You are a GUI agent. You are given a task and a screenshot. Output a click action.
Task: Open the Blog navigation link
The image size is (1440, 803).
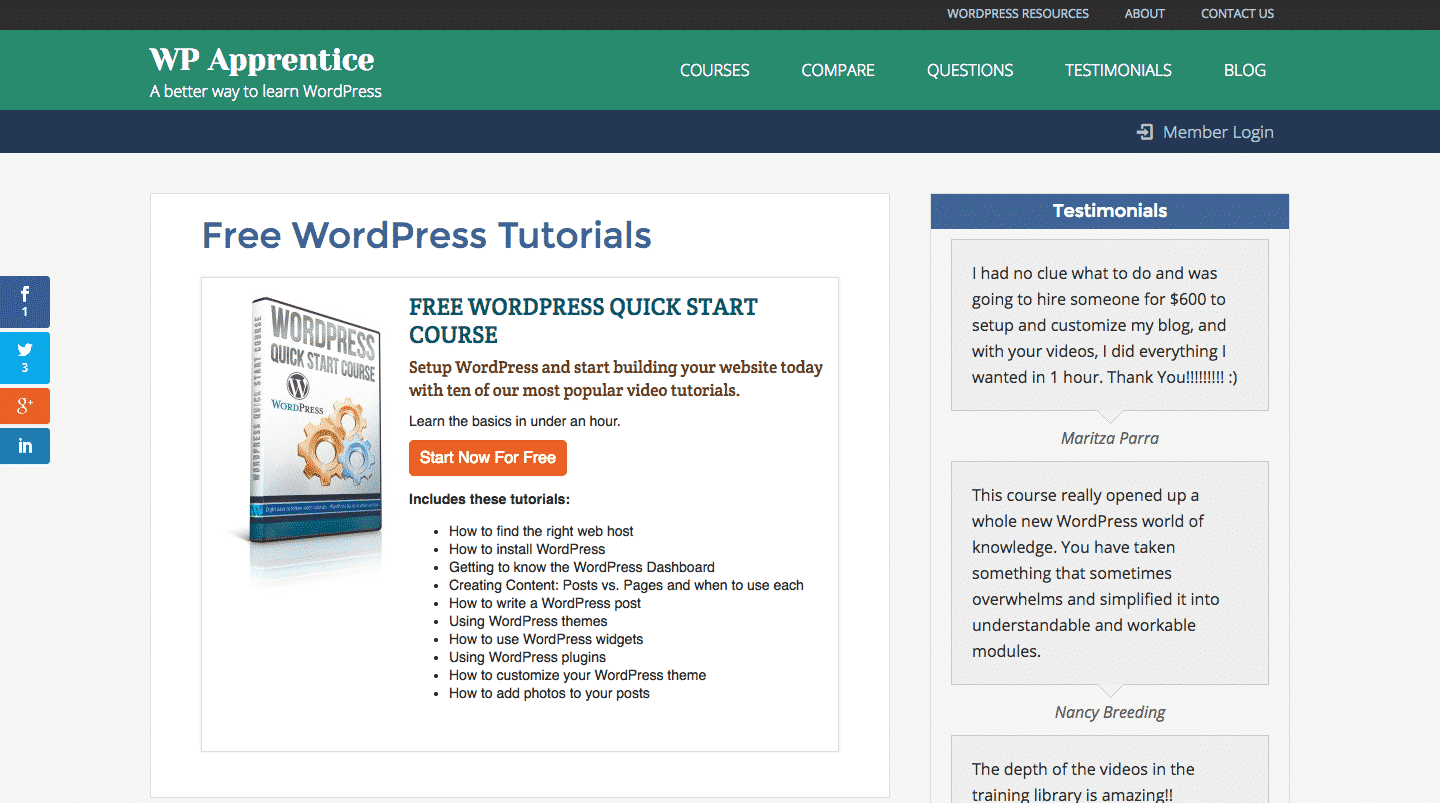(1245, 70)
